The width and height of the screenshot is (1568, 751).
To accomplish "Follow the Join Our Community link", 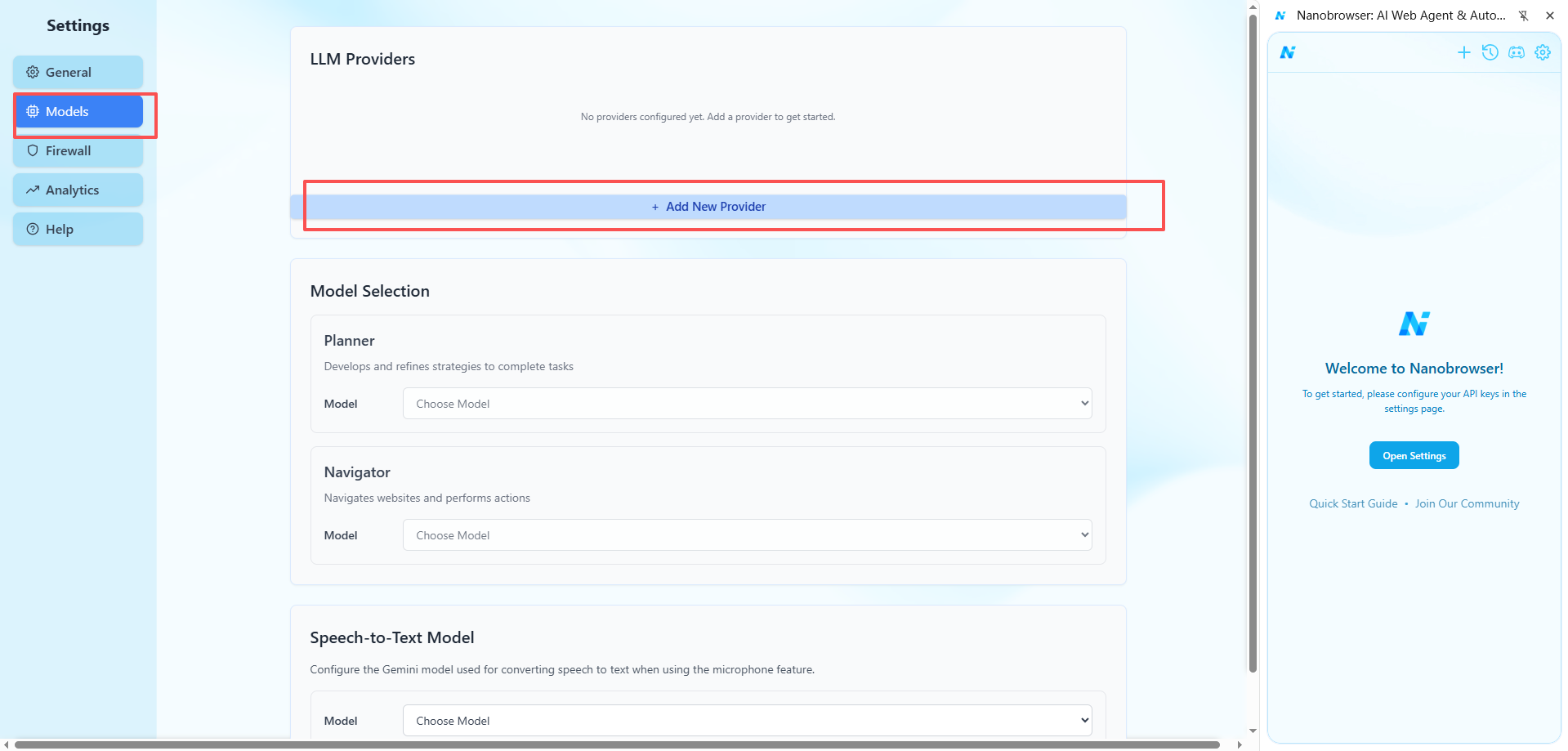I will click(x=1467, y=503).
